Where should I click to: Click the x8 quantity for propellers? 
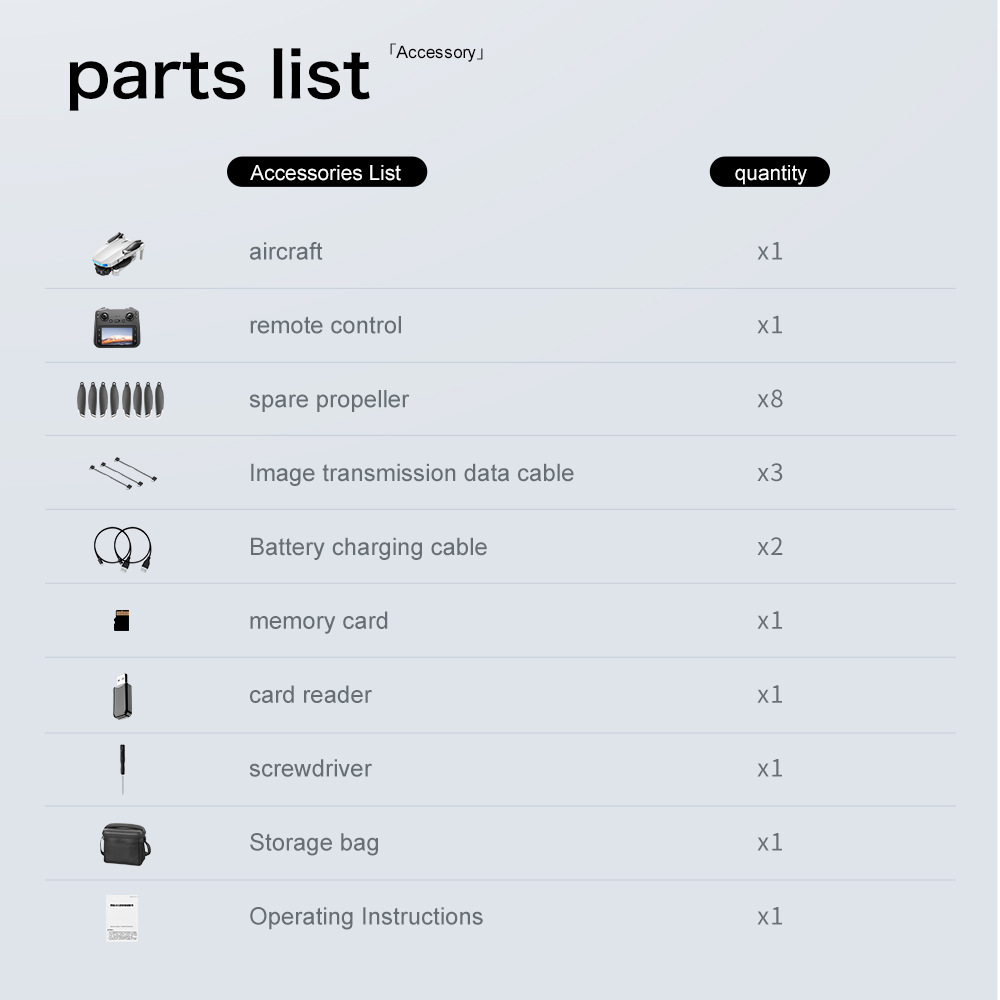[770, 399]
